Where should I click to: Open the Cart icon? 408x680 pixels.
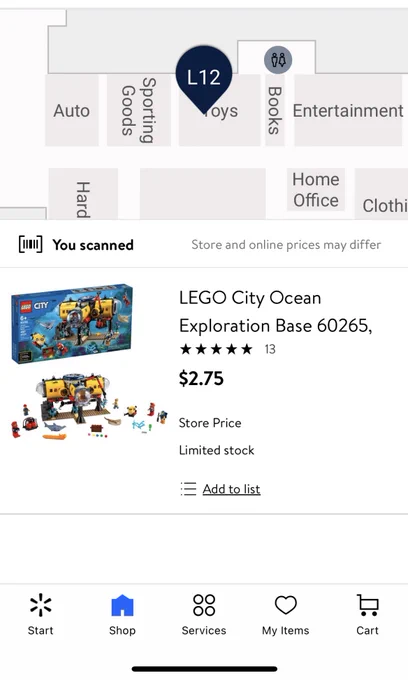pyautogui.click(x=368, y=605)
